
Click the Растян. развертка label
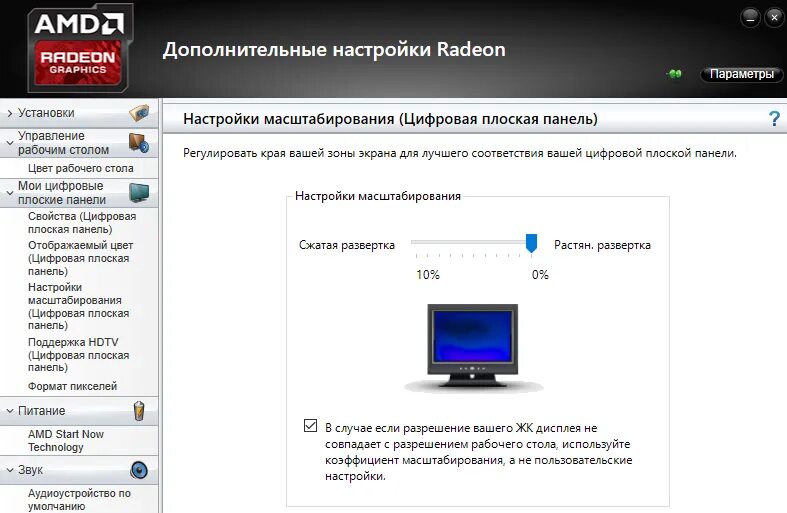602,245
